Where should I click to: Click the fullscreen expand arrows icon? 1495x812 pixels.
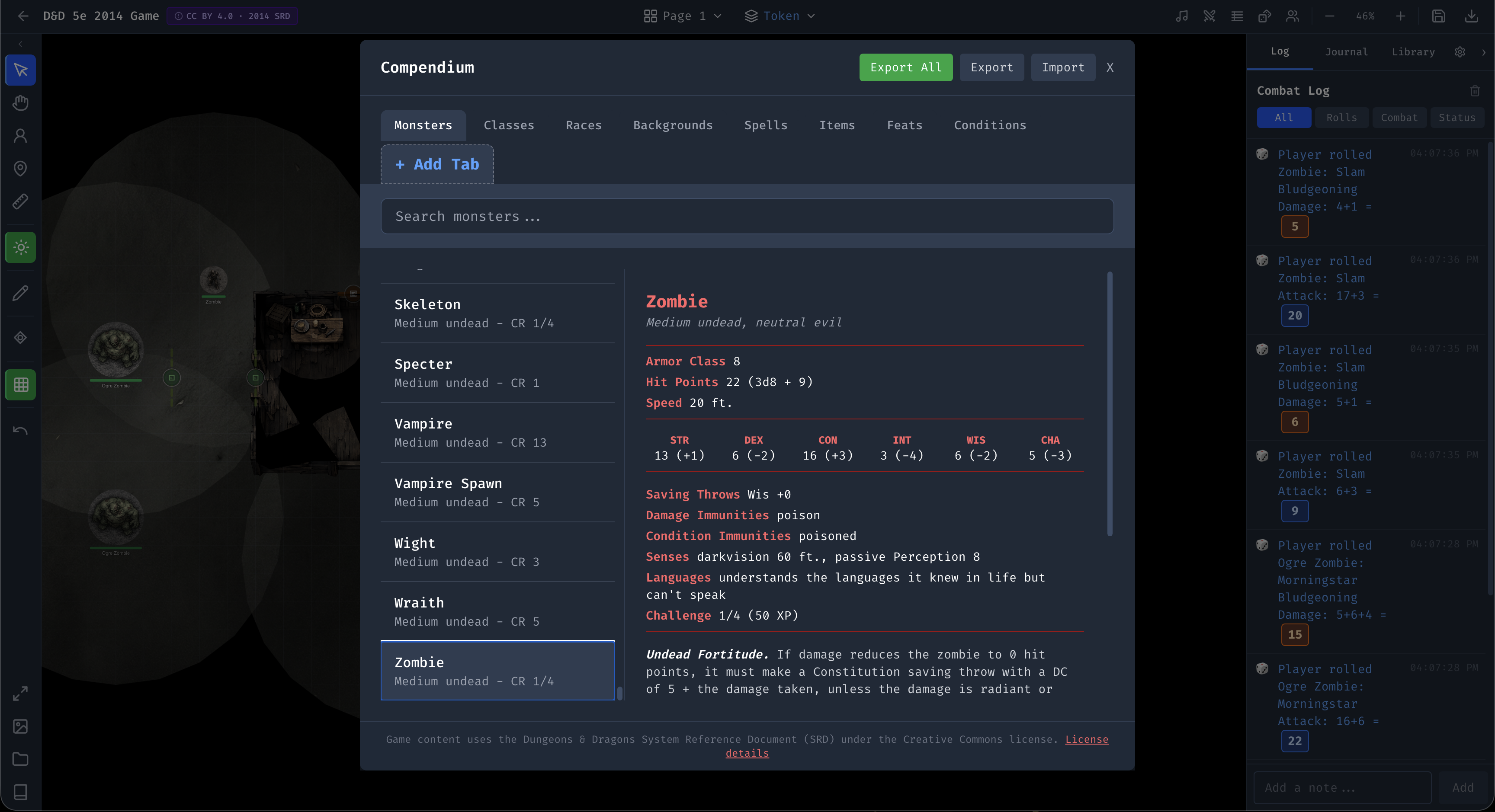[21, 694]
